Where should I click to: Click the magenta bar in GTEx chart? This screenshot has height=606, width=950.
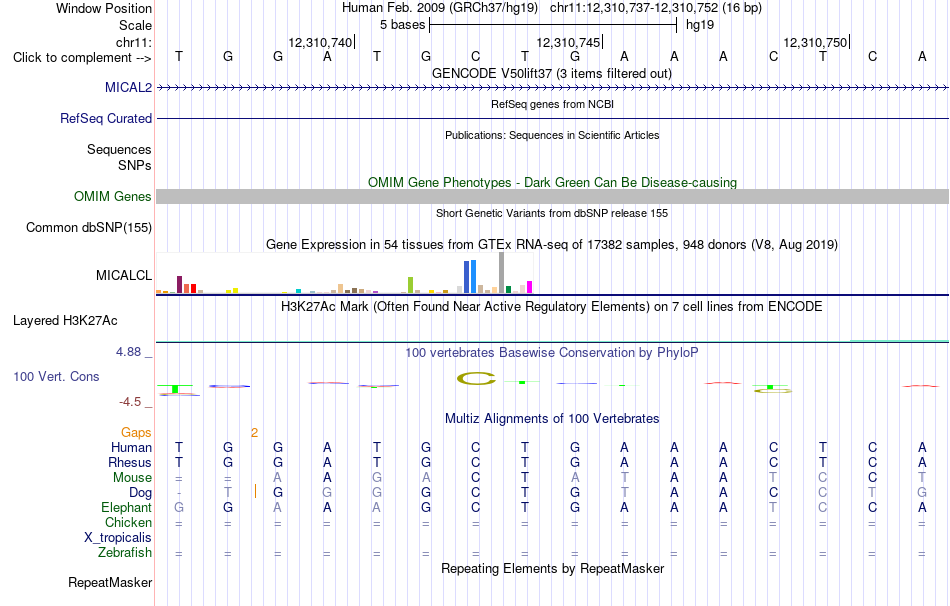[530, 287]
